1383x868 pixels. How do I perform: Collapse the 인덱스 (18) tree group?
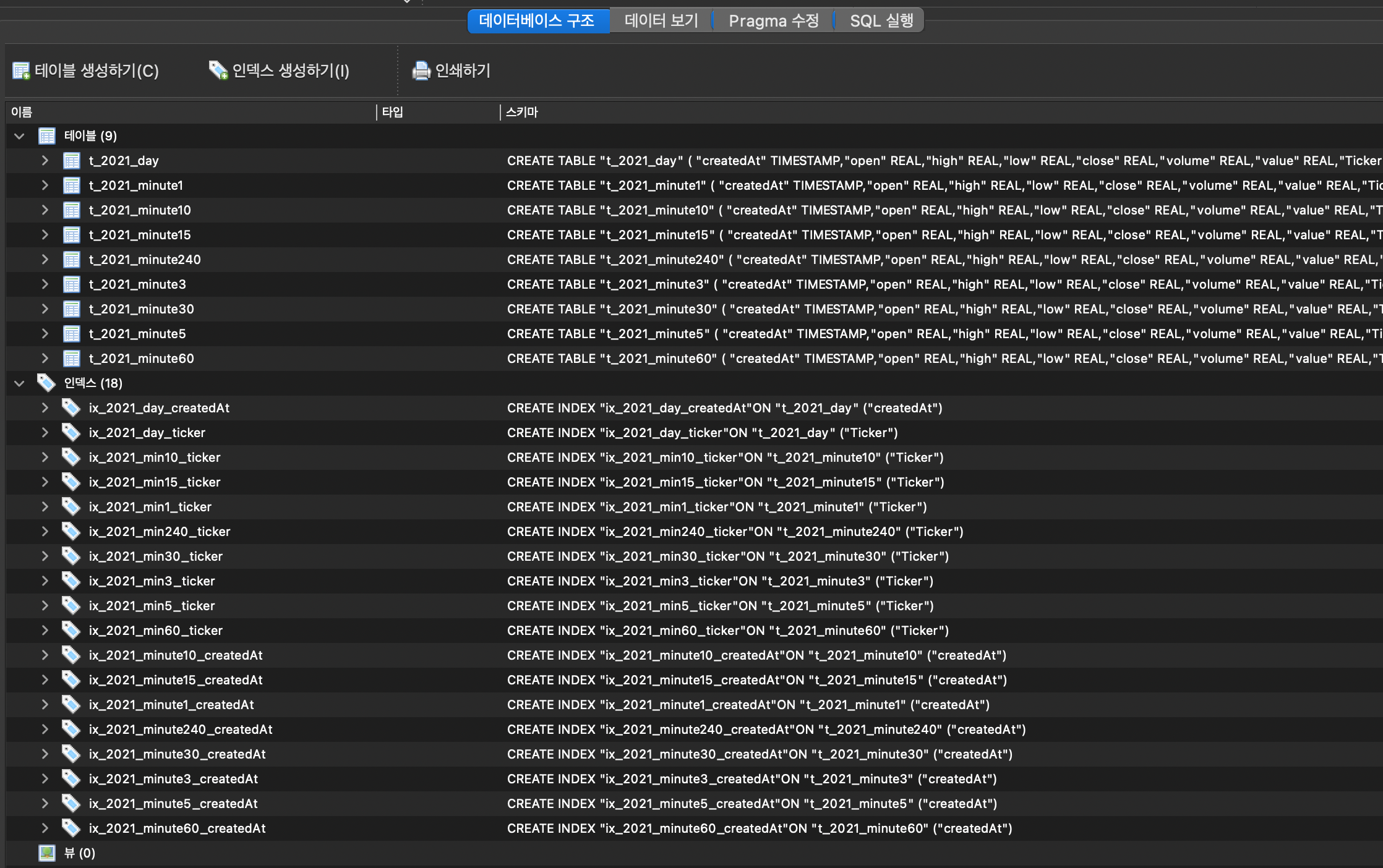19,383
